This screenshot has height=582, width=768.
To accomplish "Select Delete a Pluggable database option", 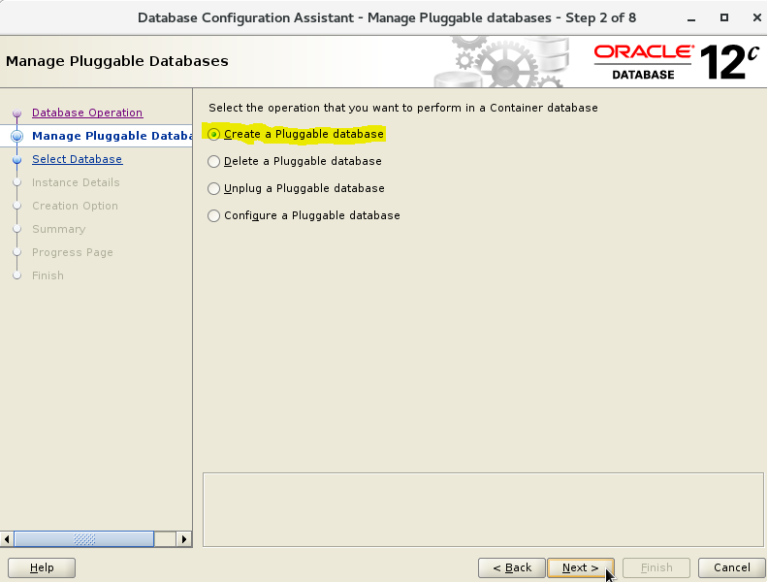I will pyautogui.click(x=214, y=161).
